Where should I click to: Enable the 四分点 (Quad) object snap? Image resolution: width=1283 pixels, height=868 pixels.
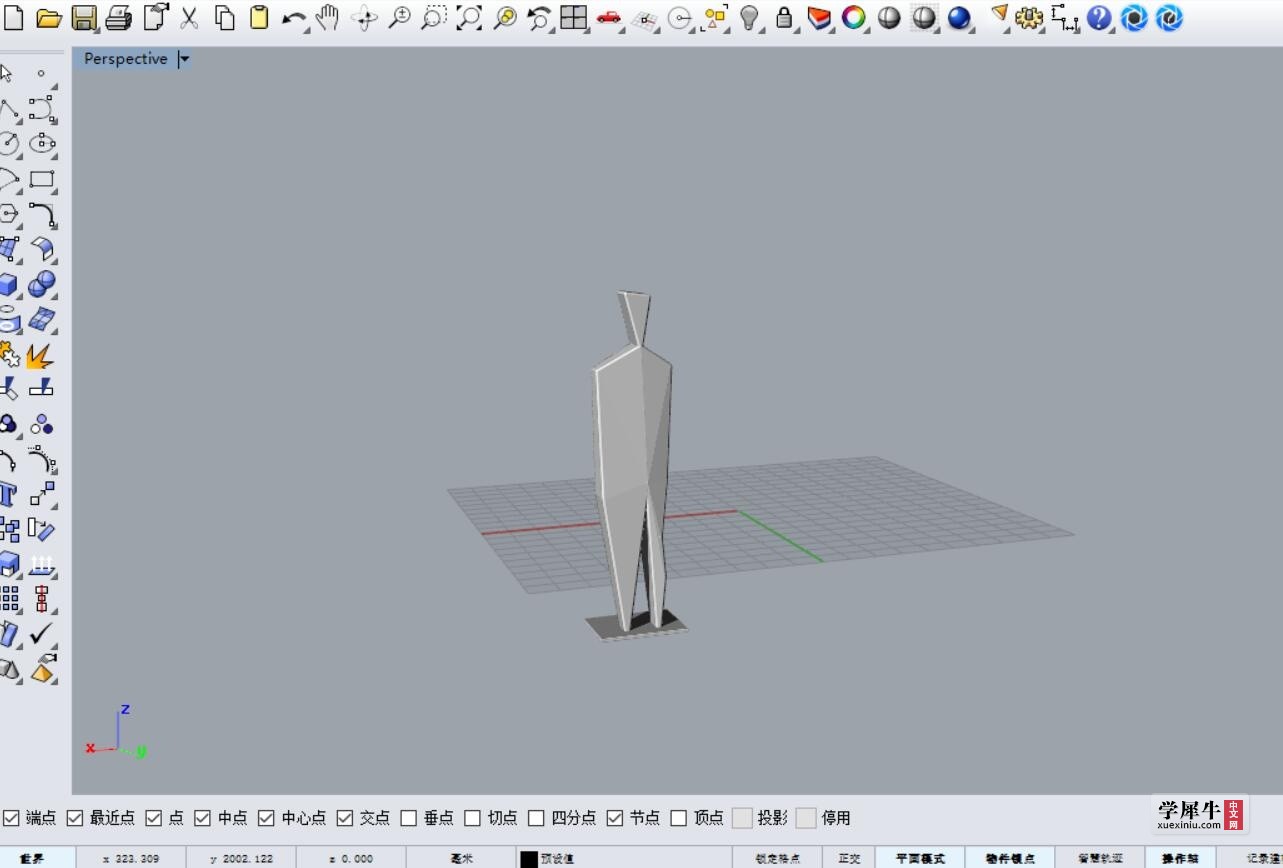click(x=536, y=818)
